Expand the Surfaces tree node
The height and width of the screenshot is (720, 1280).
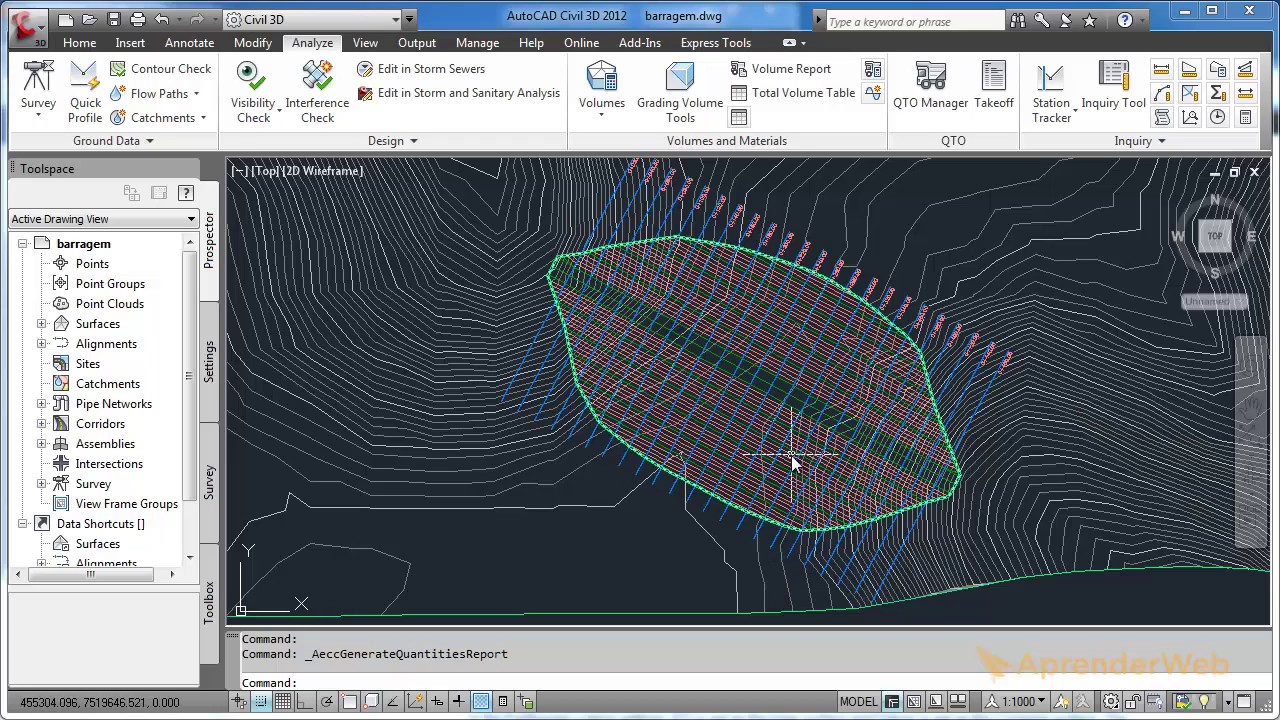(x=42, y=324)
